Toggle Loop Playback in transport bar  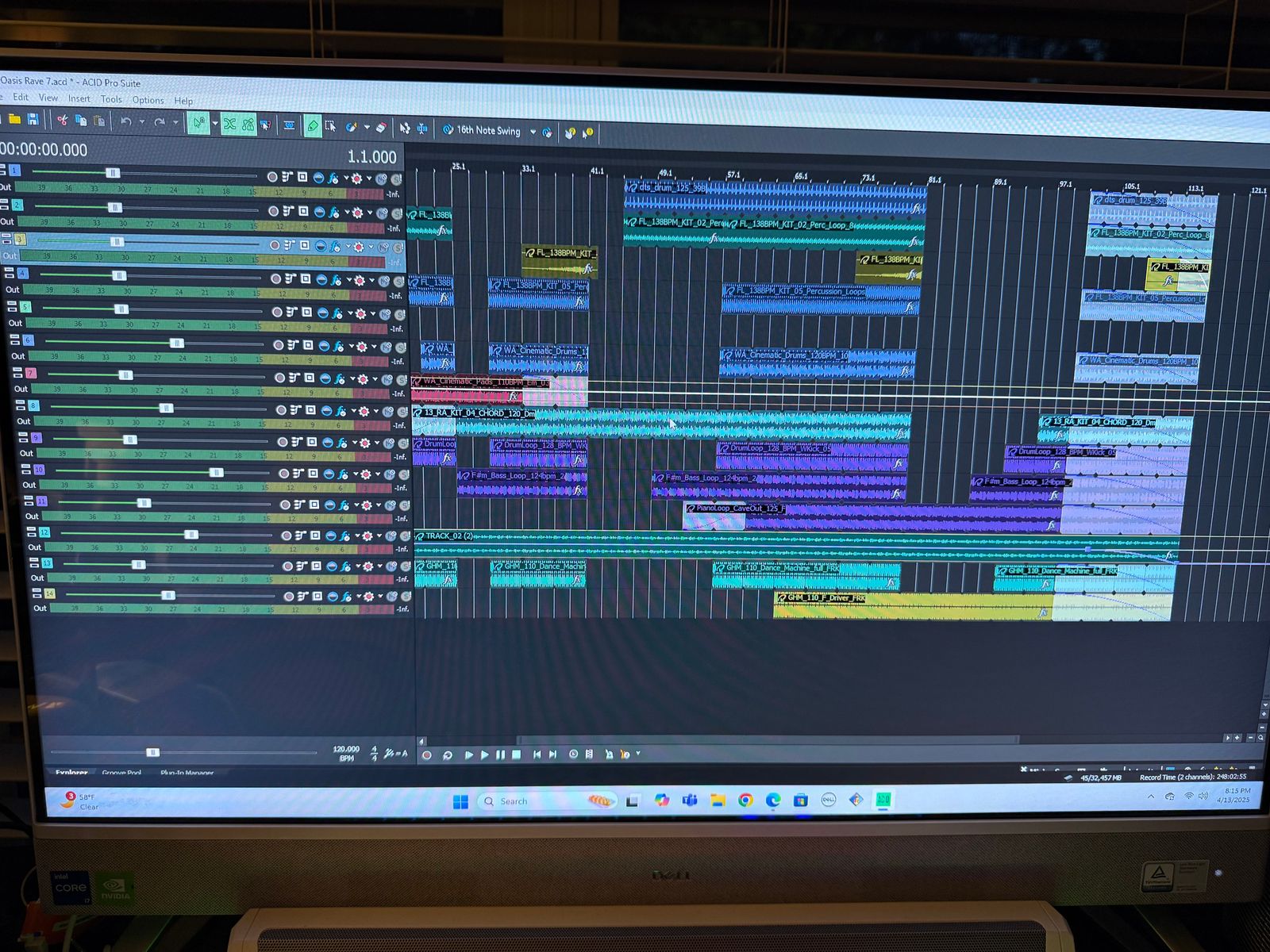point(448,754)
